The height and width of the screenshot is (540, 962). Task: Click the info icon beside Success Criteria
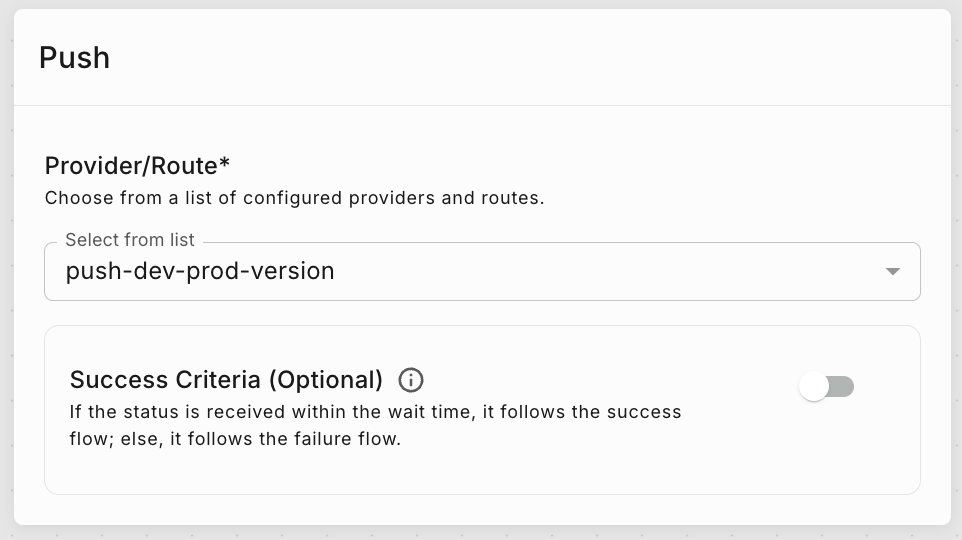411,380
